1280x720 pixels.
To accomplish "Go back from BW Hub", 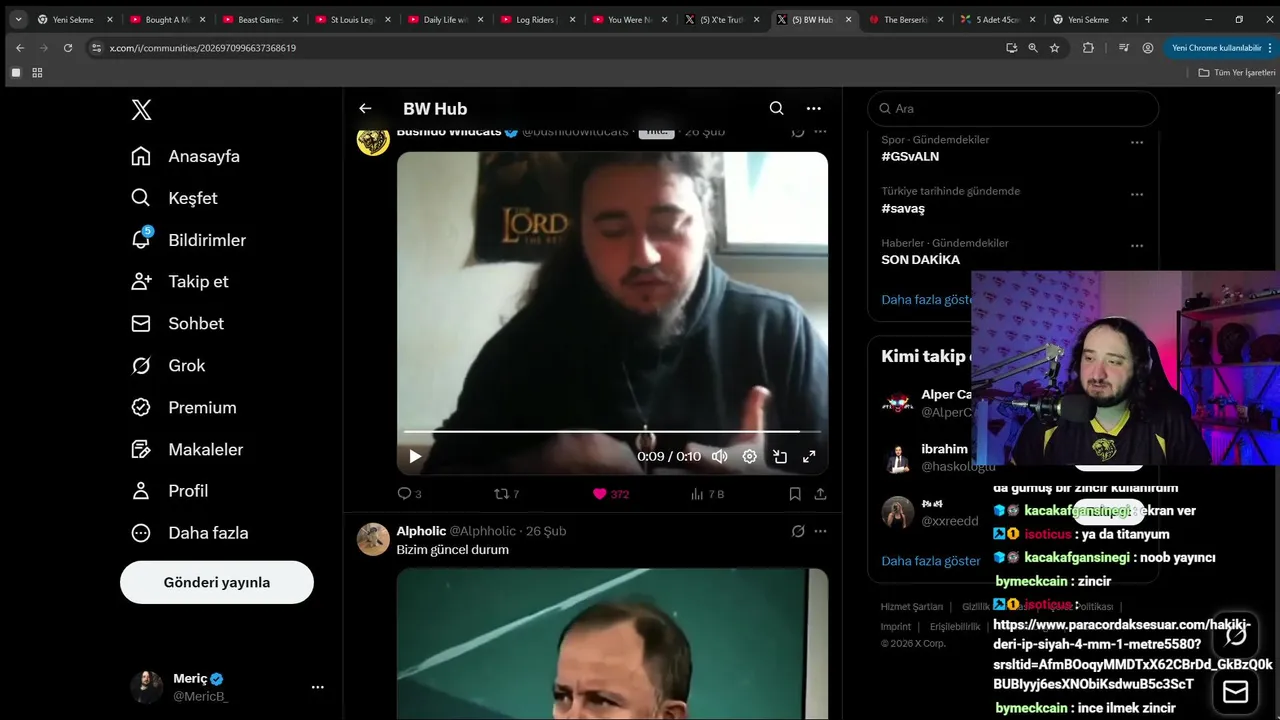I will [365, 108].
